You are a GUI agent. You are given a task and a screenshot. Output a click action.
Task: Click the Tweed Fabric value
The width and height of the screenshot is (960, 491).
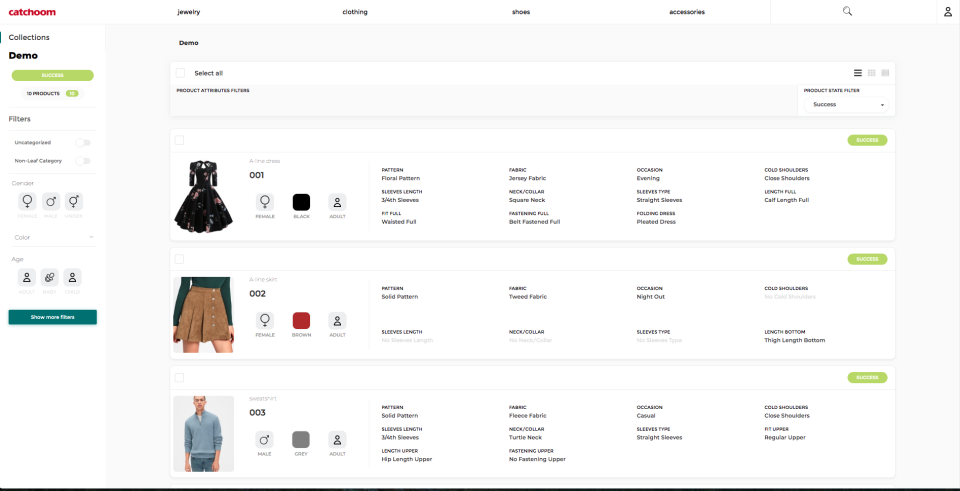tap(528, 297)
